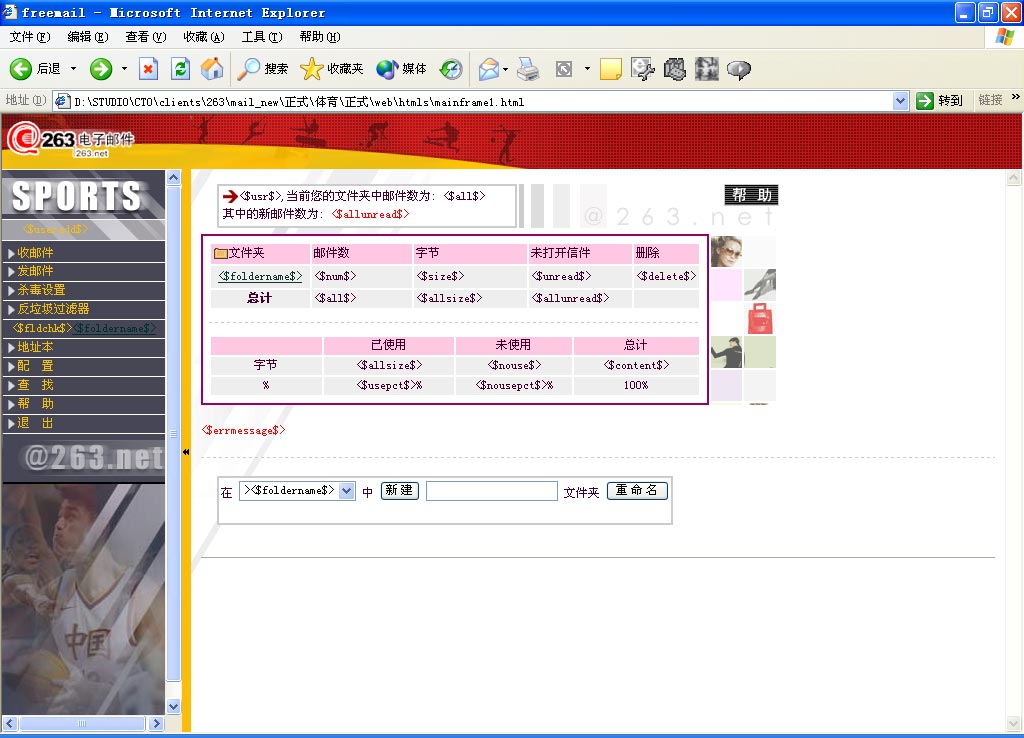Click the Stop loading icon
This screenshot has height=738, width=1024.
pyautogui.click(x=148, y=69)
